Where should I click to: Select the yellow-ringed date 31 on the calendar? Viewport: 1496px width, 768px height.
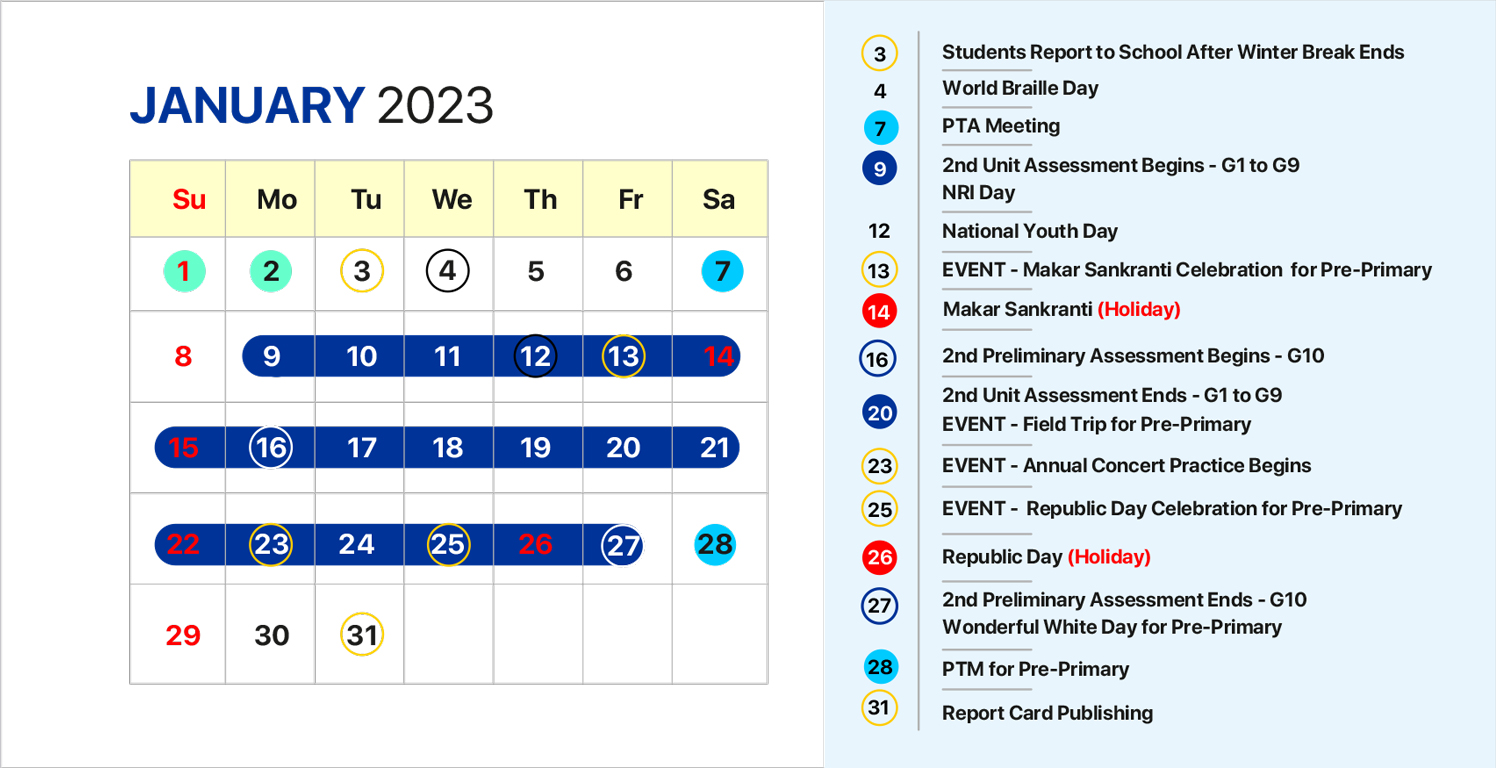[362, 635]
